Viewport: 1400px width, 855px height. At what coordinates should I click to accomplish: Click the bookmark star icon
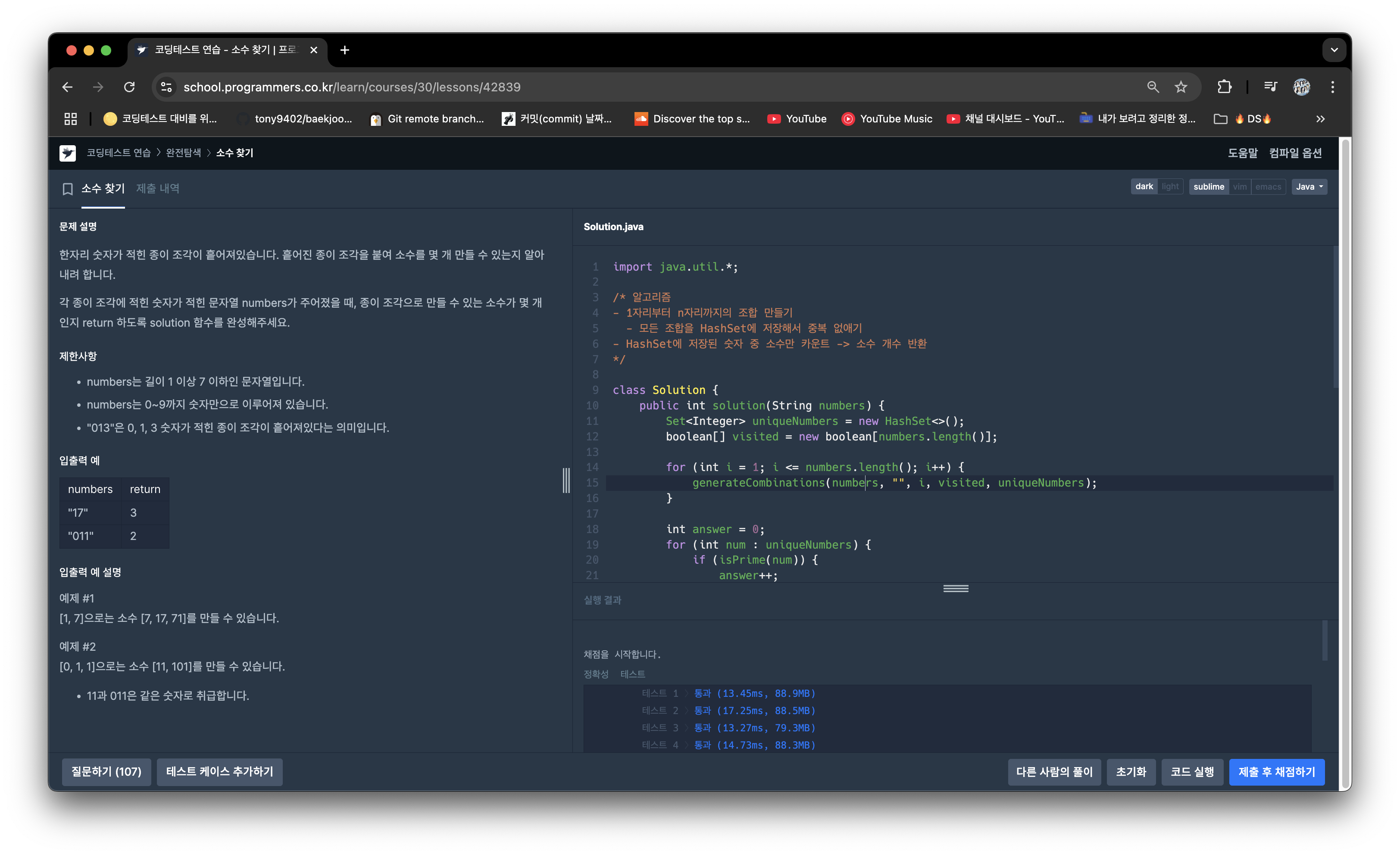coord(1183,87)
